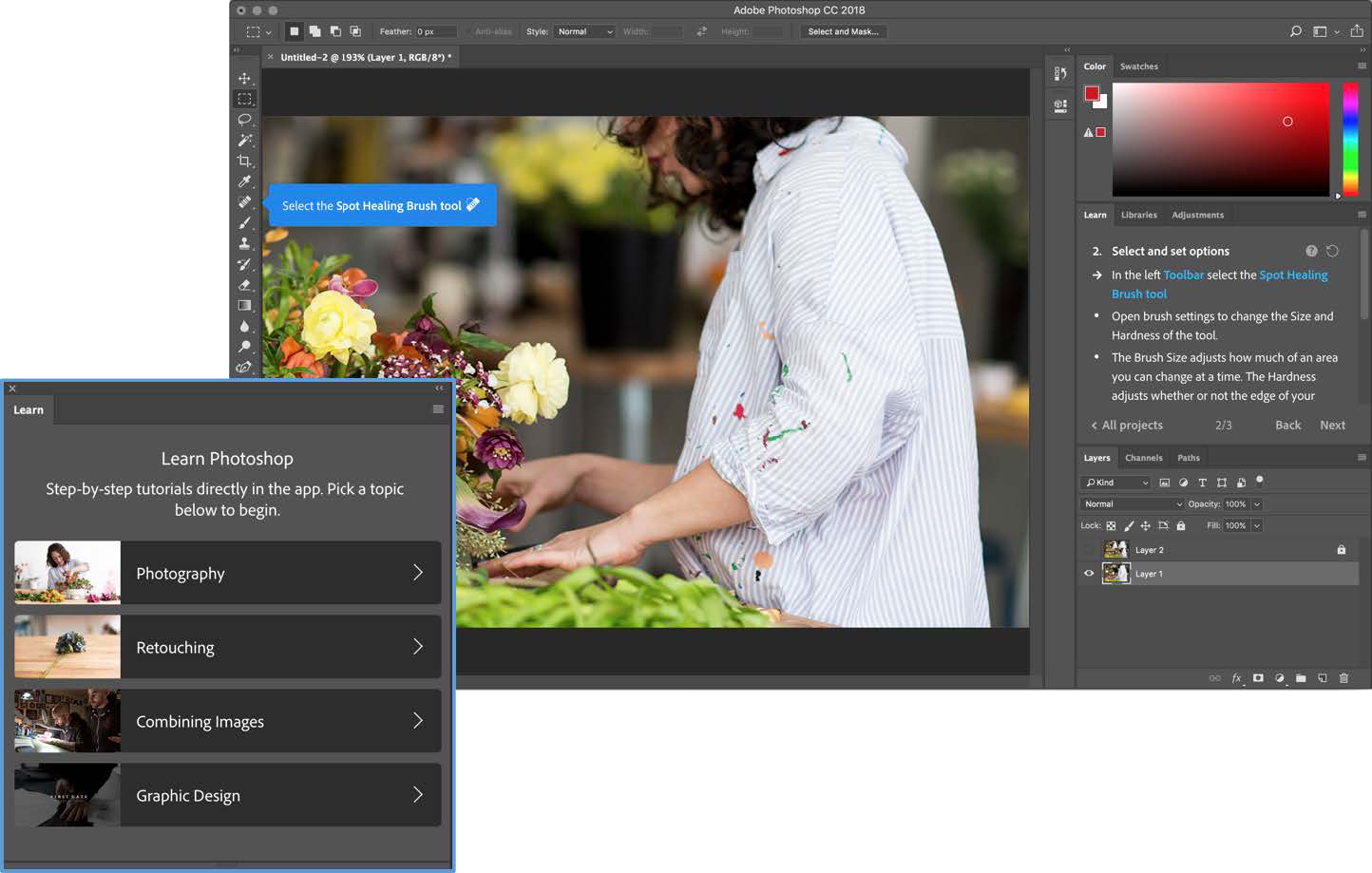Select the Move tool in the toolbar
The width and height of the screenshot is (1372, 873).
pyautogui.click(x=245, y=79)
